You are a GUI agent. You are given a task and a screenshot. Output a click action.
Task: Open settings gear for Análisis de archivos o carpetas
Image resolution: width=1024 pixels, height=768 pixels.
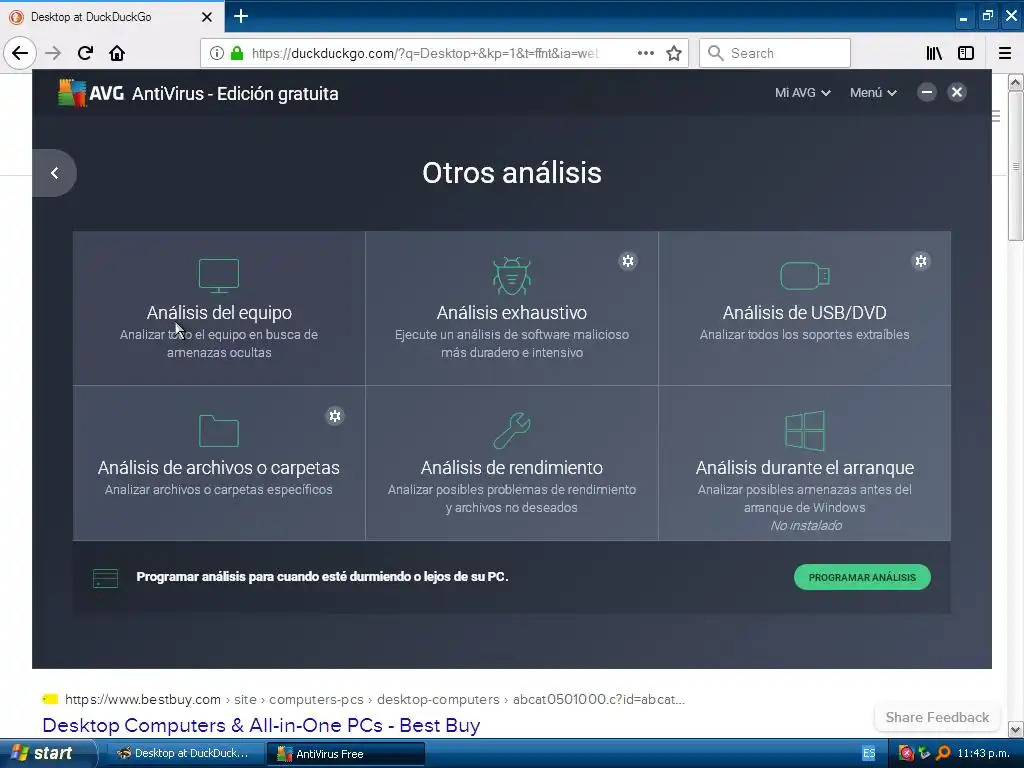tap(334, 416)
